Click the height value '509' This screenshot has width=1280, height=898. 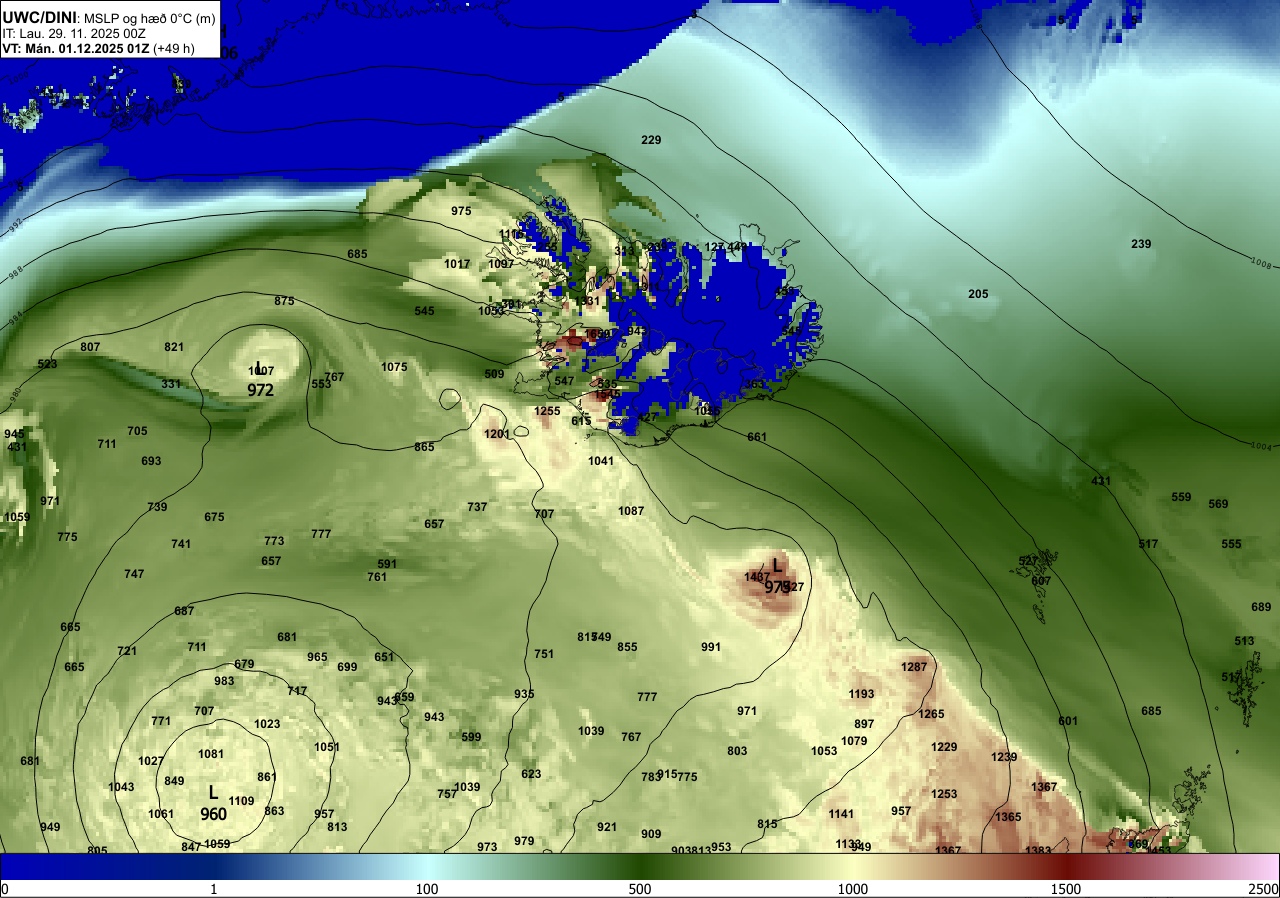click(494, 374)
